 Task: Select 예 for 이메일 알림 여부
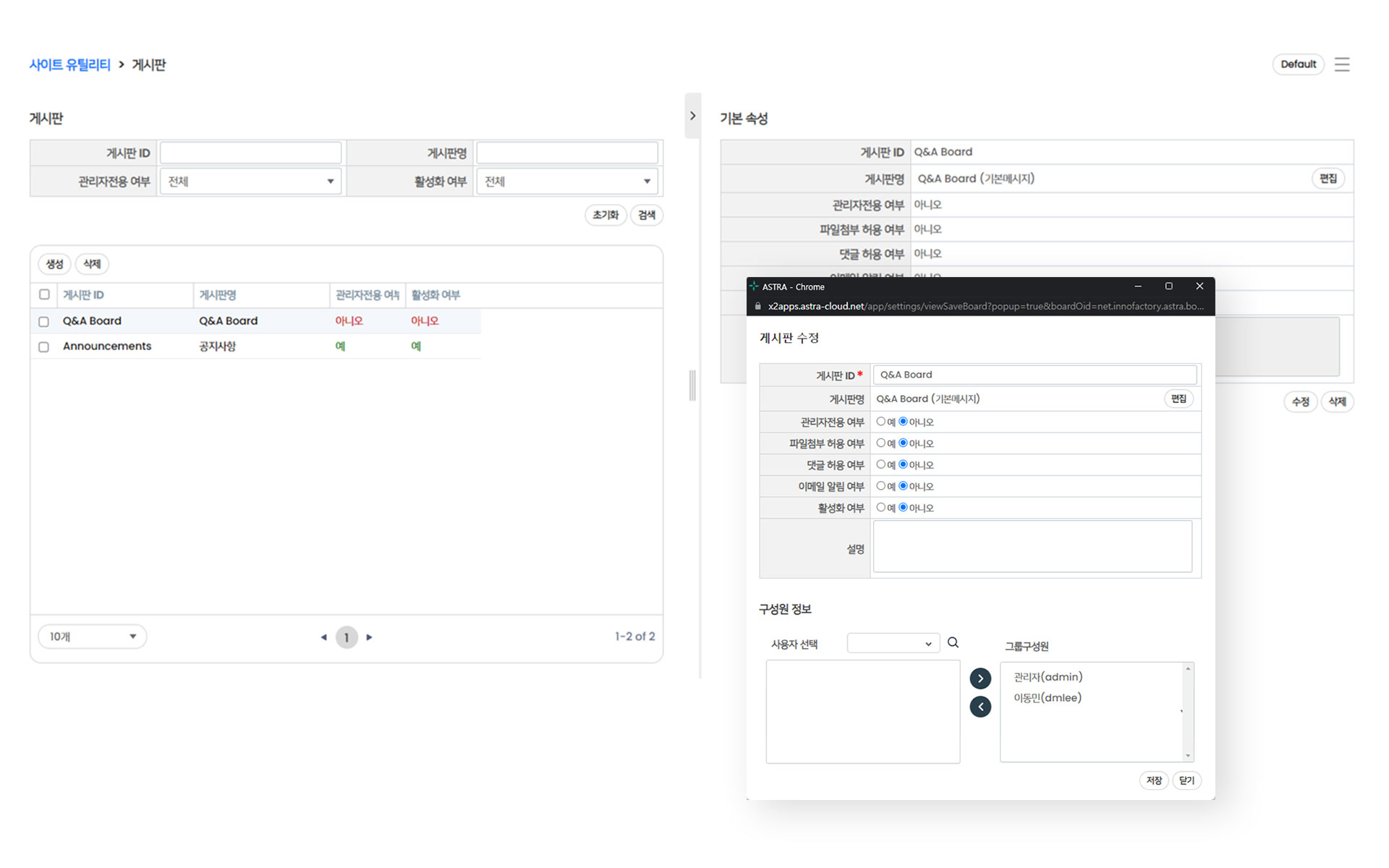(880, 486)
